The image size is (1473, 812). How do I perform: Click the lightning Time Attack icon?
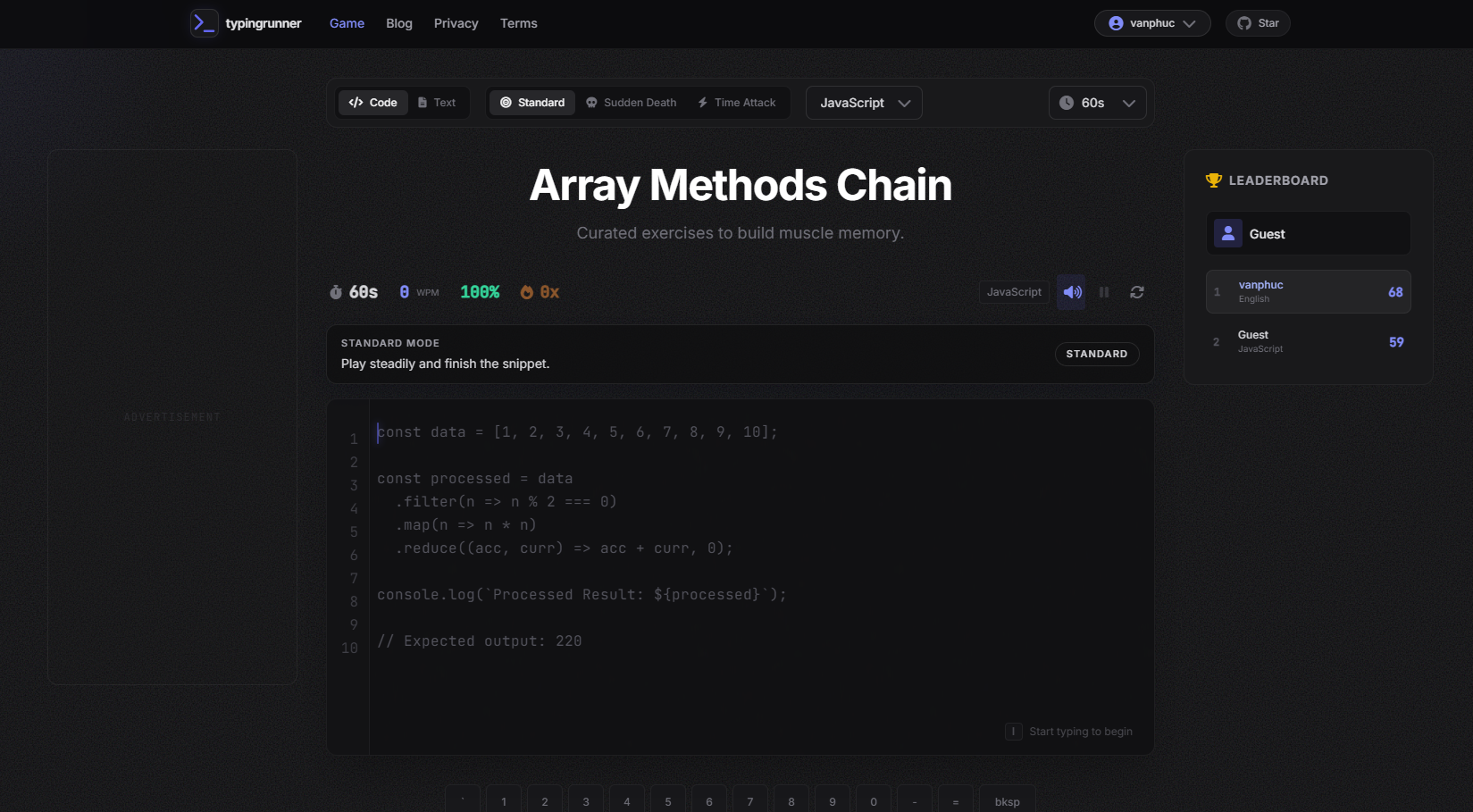coord(702,103)
